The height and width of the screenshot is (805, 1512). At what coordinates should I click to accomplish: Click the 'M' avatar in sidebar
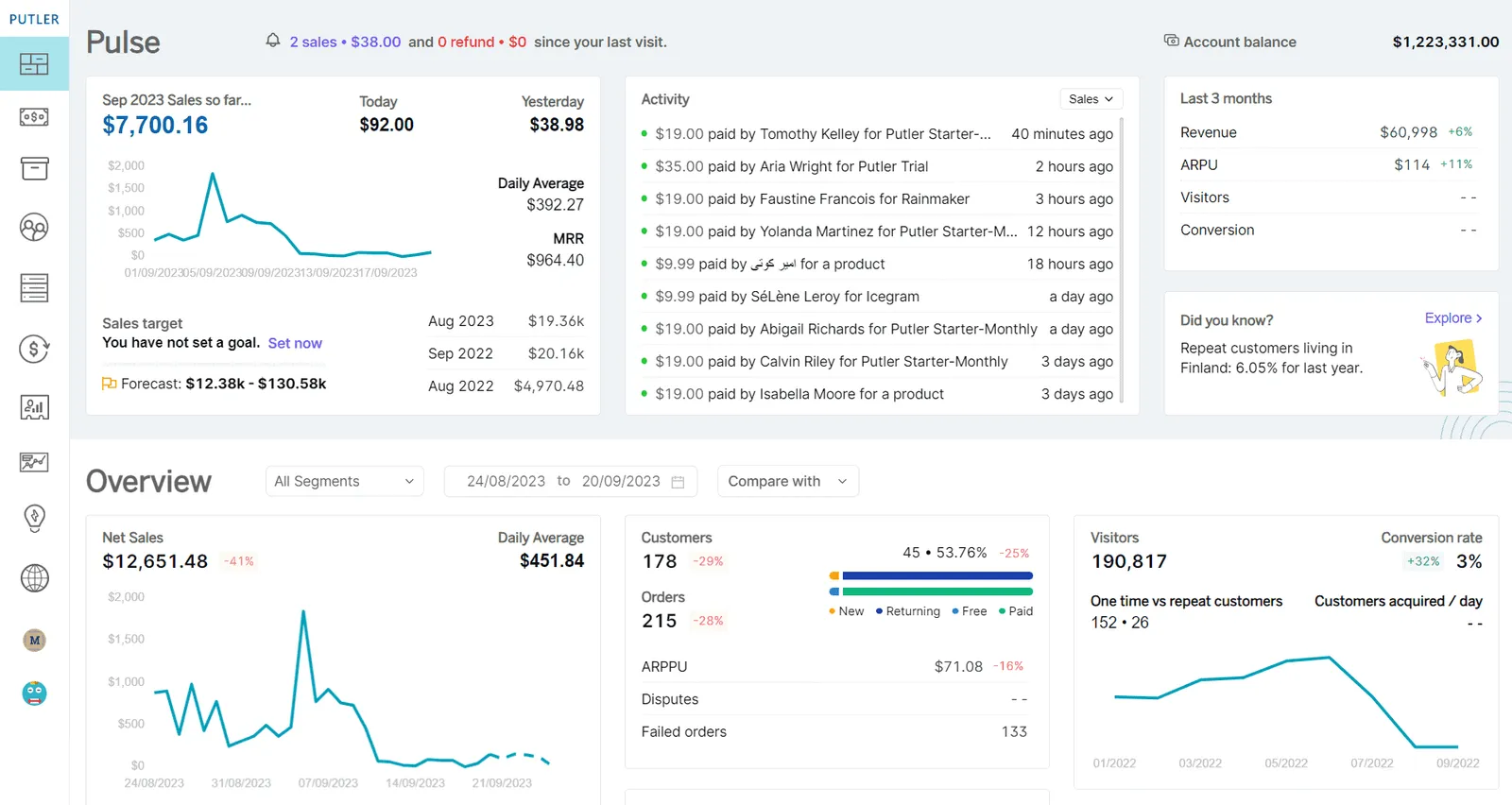coord(34,641)
